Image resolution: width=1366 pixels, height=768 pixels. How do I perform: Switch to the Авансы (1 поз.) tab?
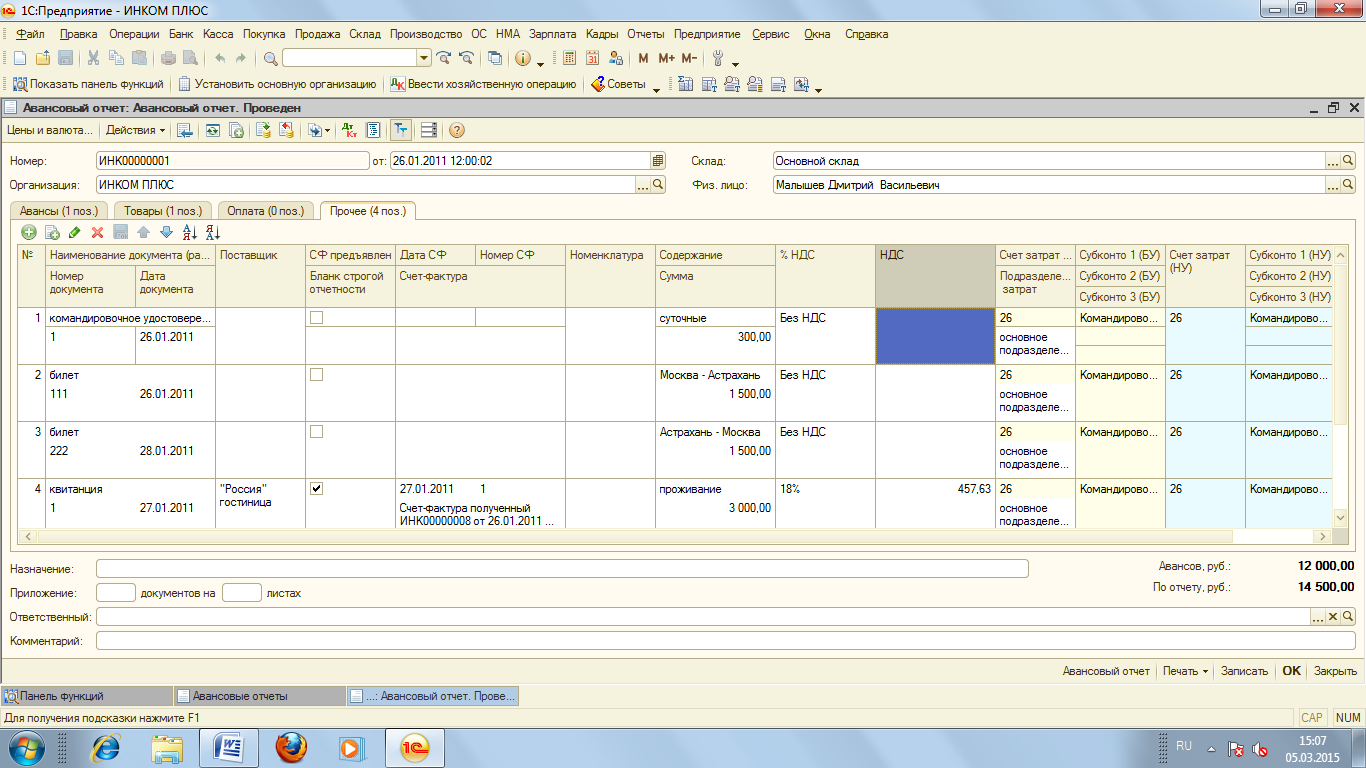pyautogui.click(x=59, y=210)
